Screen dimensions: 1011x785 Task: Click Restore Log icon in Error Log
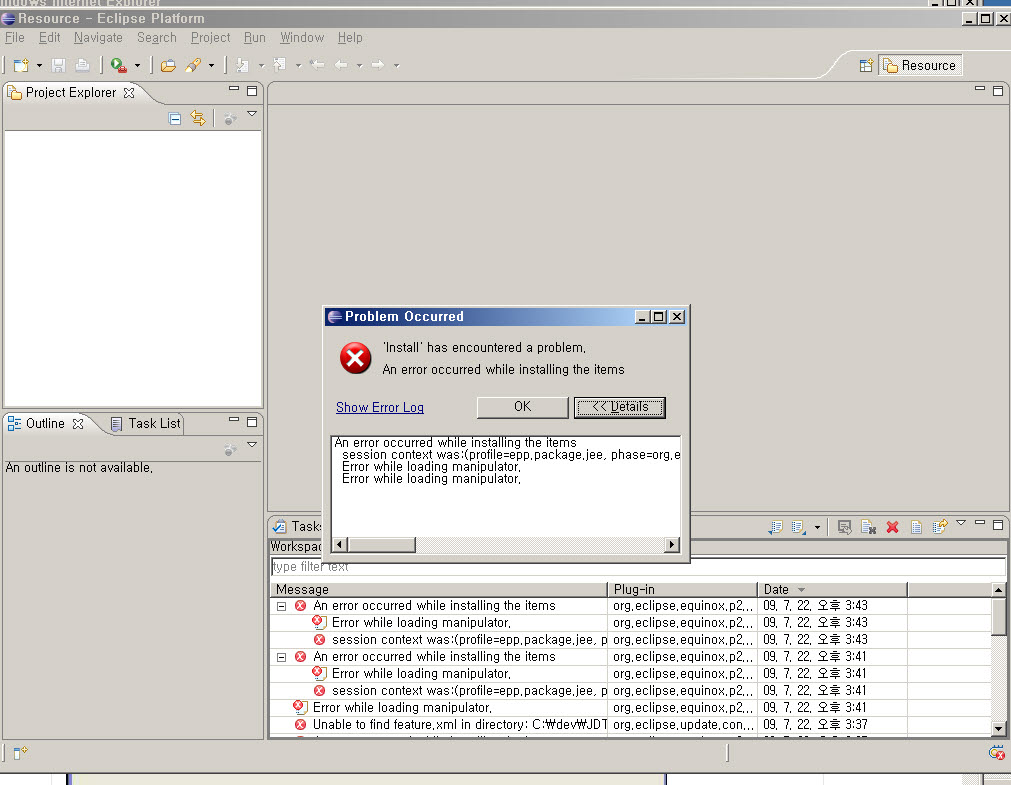click(940, 527)
